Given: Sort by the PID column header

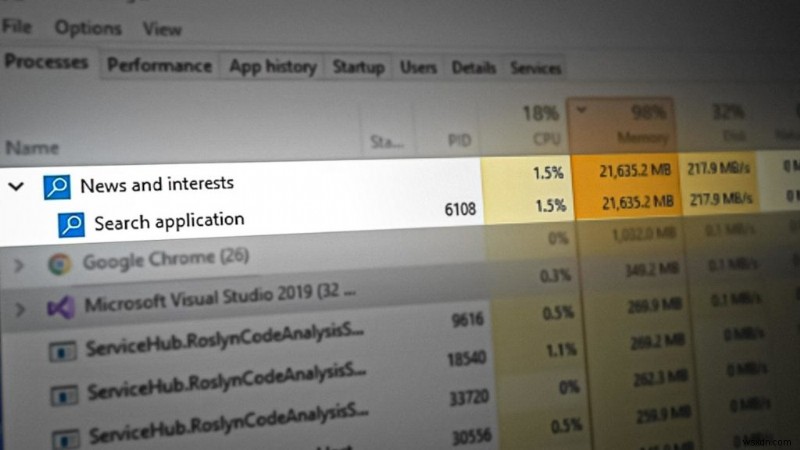Looking at the screenshot, I should (x=459, y=140).
